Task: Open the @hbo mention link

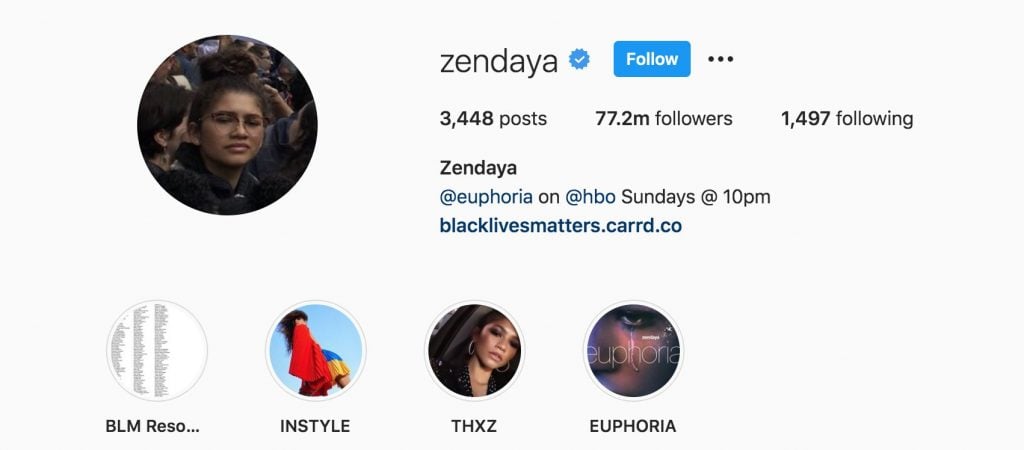Action: click(x=590, y=196)
